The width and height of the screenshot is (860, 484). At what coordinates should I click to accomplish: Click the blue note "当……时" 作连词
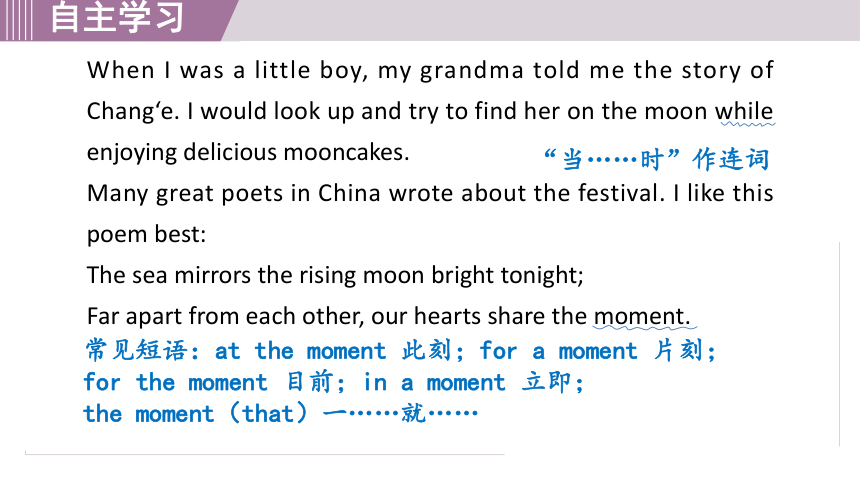[x=657, y=160]
